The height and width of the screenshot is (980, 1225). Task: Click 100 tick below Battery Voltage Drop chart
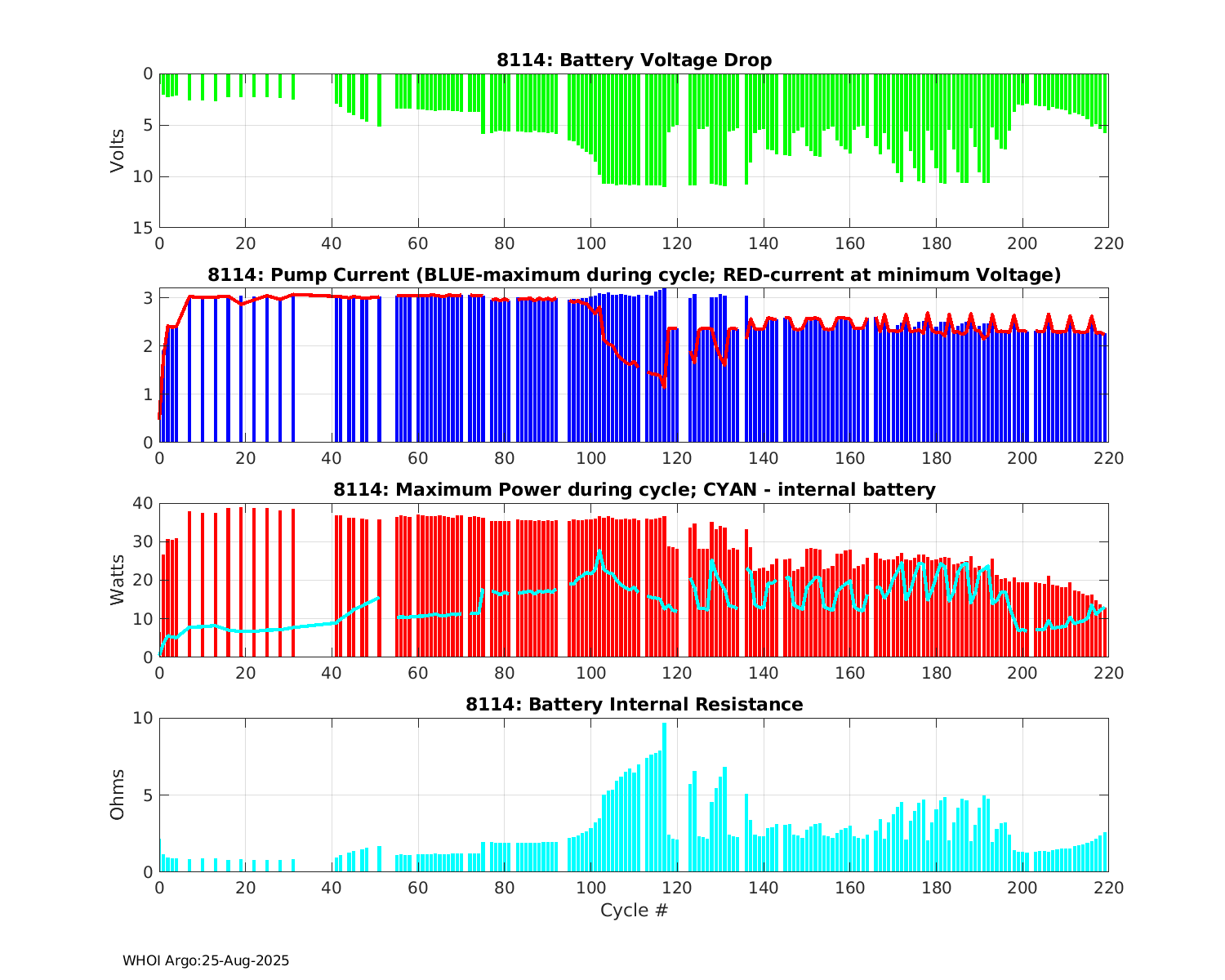coord(590,243)
